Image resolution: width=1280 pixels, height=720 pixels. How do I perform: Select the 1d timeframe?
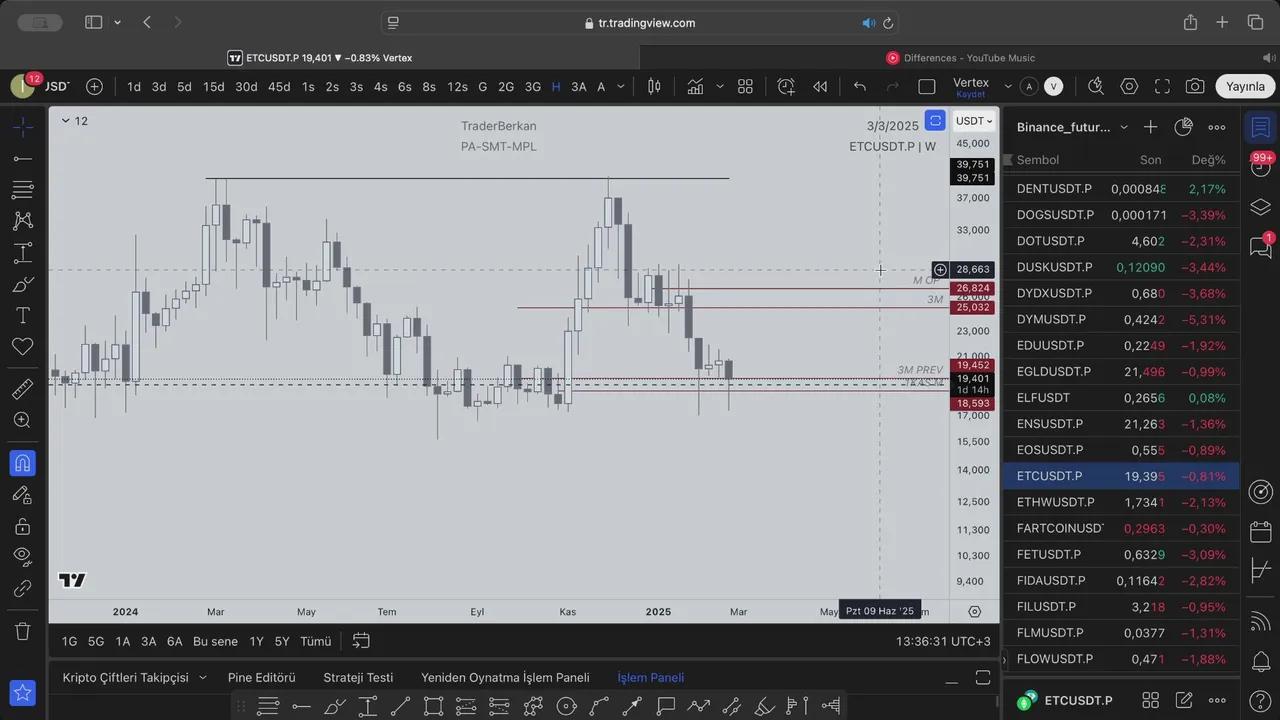134,87
